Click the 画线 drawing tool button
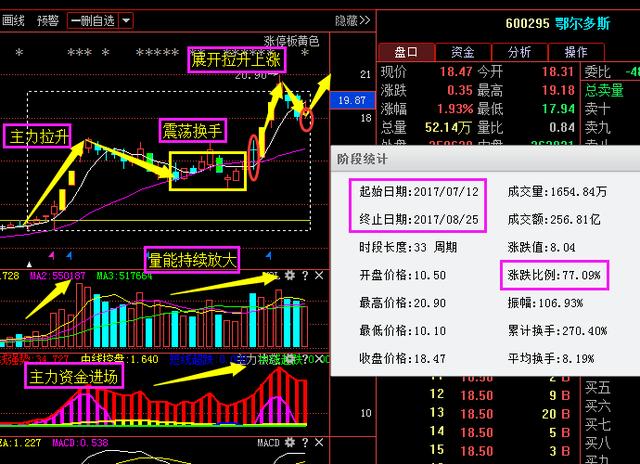Viewport: 640px width, 464px height. click(x=13, y=20)
